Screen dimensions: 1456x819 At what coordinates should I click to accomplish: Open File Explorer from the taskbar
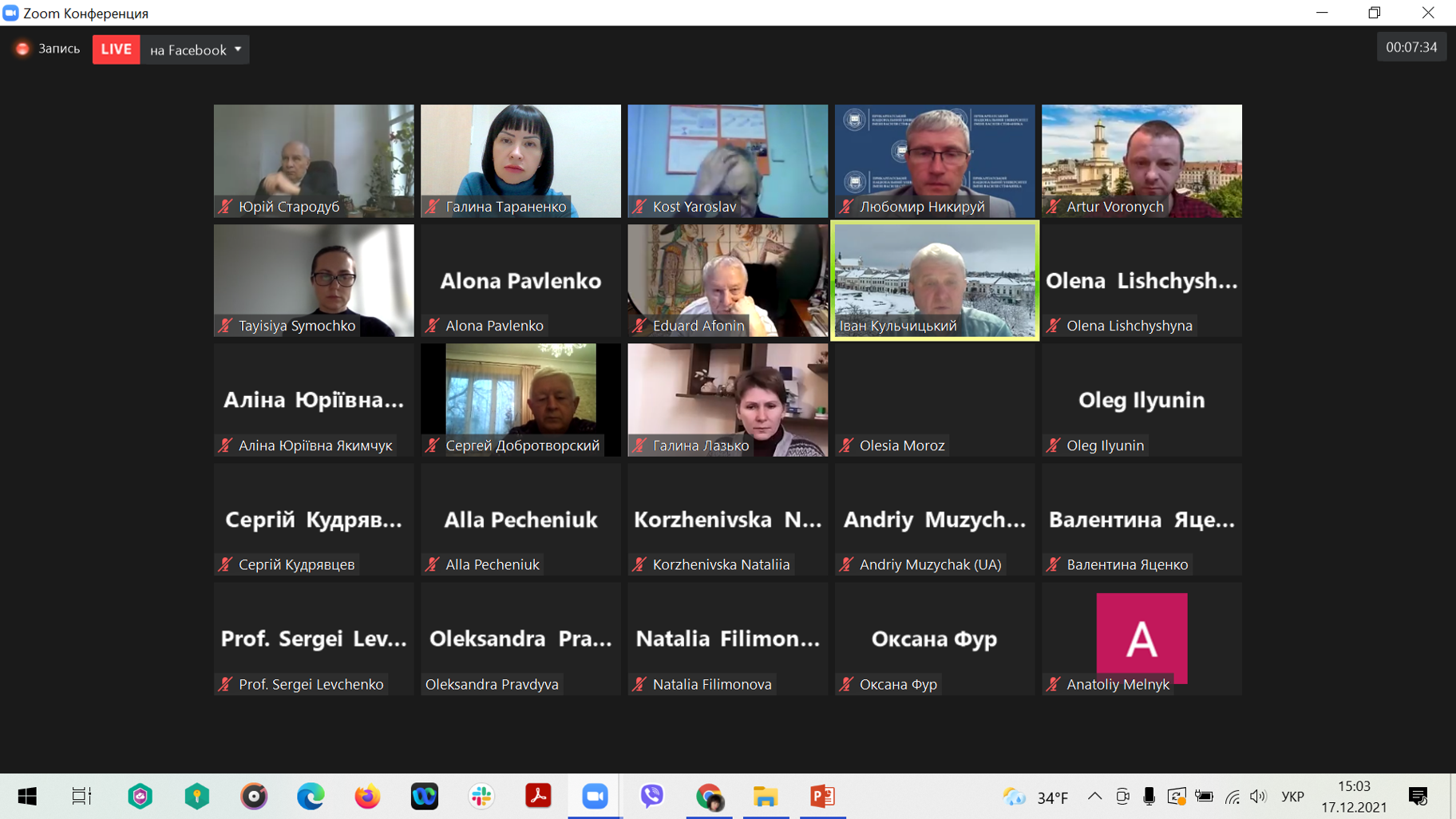tap(766, 796)
